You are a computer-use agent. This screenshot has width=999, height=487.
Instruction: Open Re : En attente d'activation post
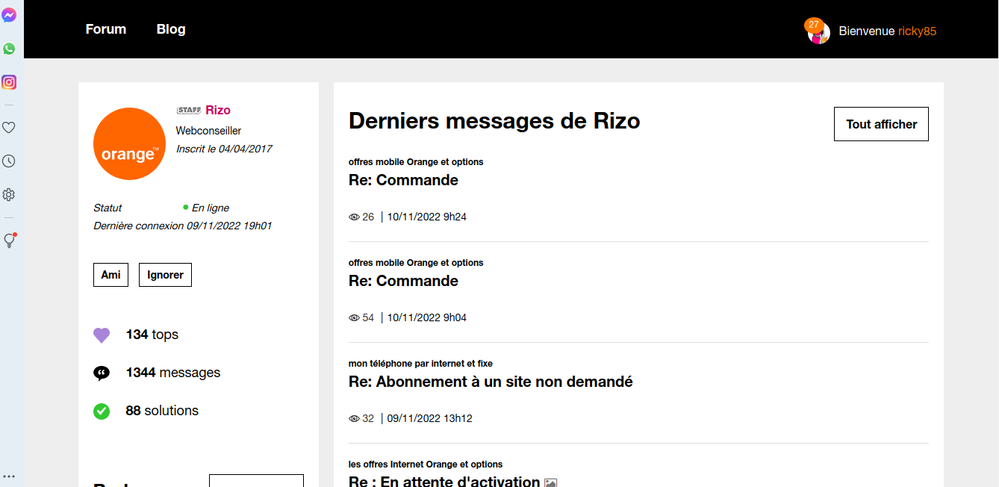point(444,481)
